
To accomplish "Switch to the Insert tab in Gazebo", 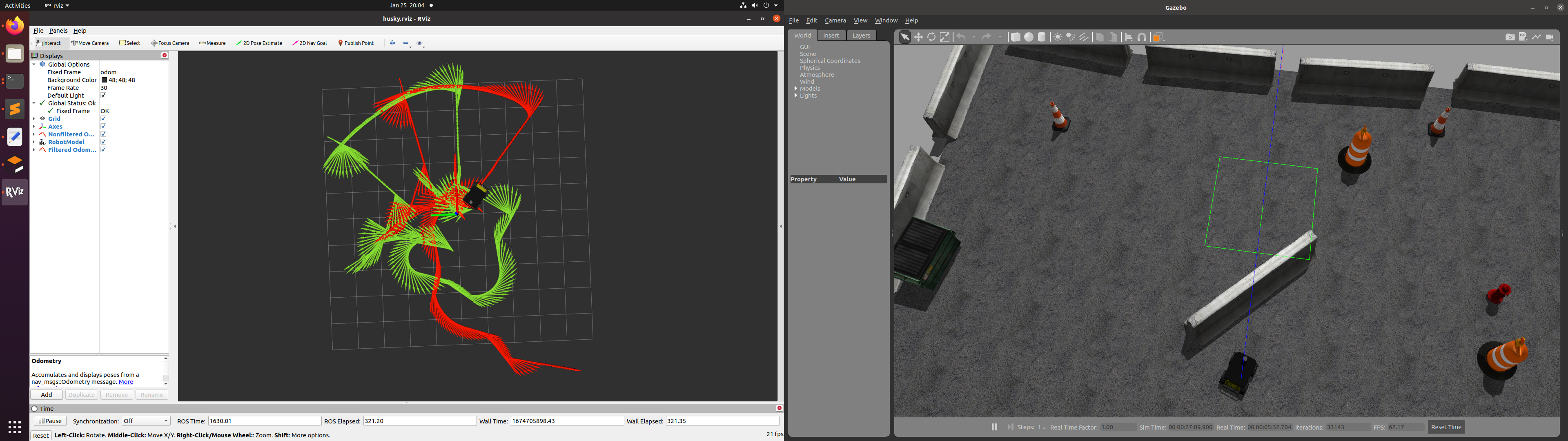I will click(831, 36).
